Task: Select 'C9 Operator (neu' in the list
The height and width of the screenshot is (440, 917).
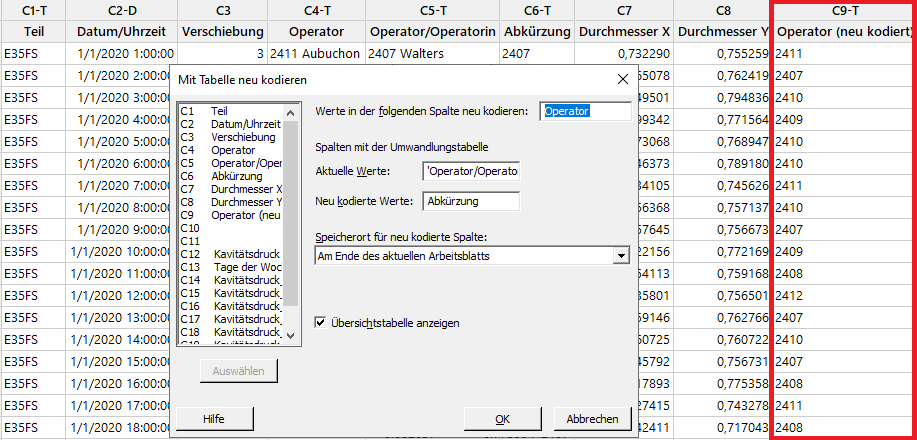Action: click(231, 215)
